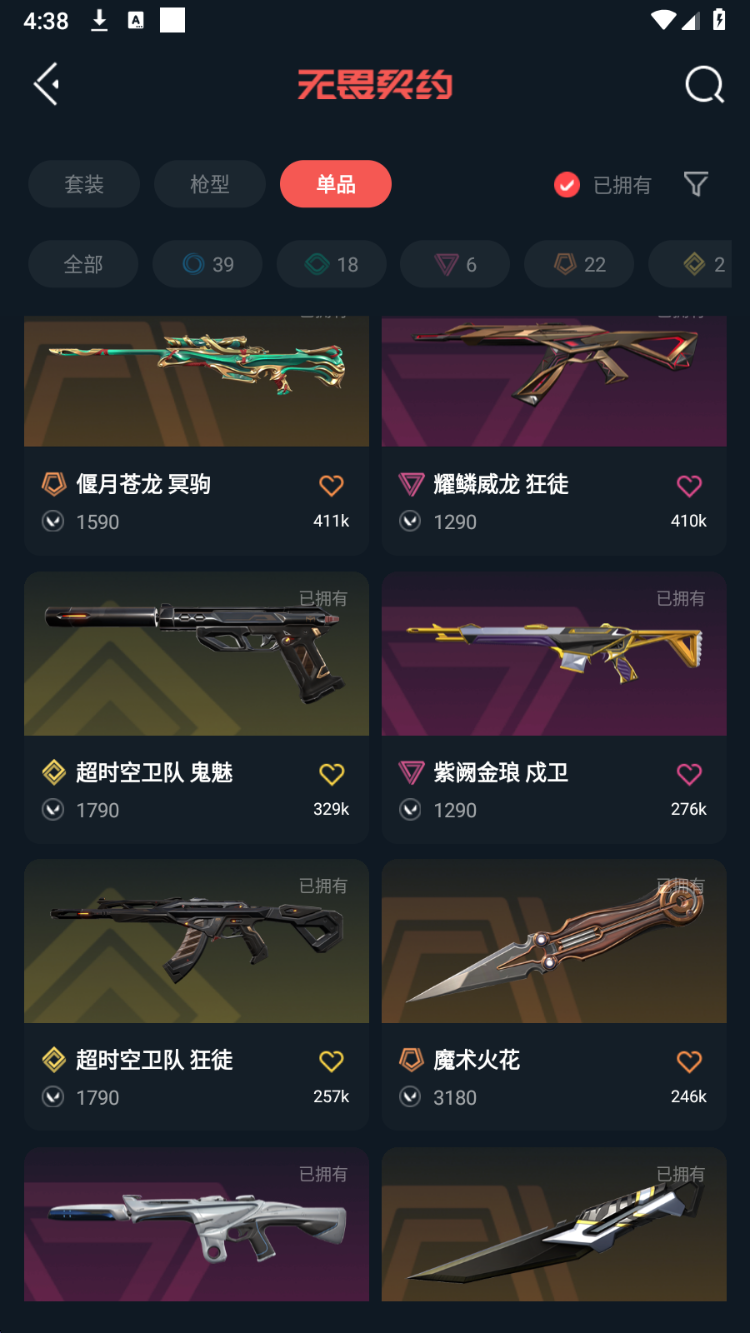Tap heart icon for 紫阙金琅 戍卫
Image resolution: width=750 pixels, height=1333 pixels.
689,774
